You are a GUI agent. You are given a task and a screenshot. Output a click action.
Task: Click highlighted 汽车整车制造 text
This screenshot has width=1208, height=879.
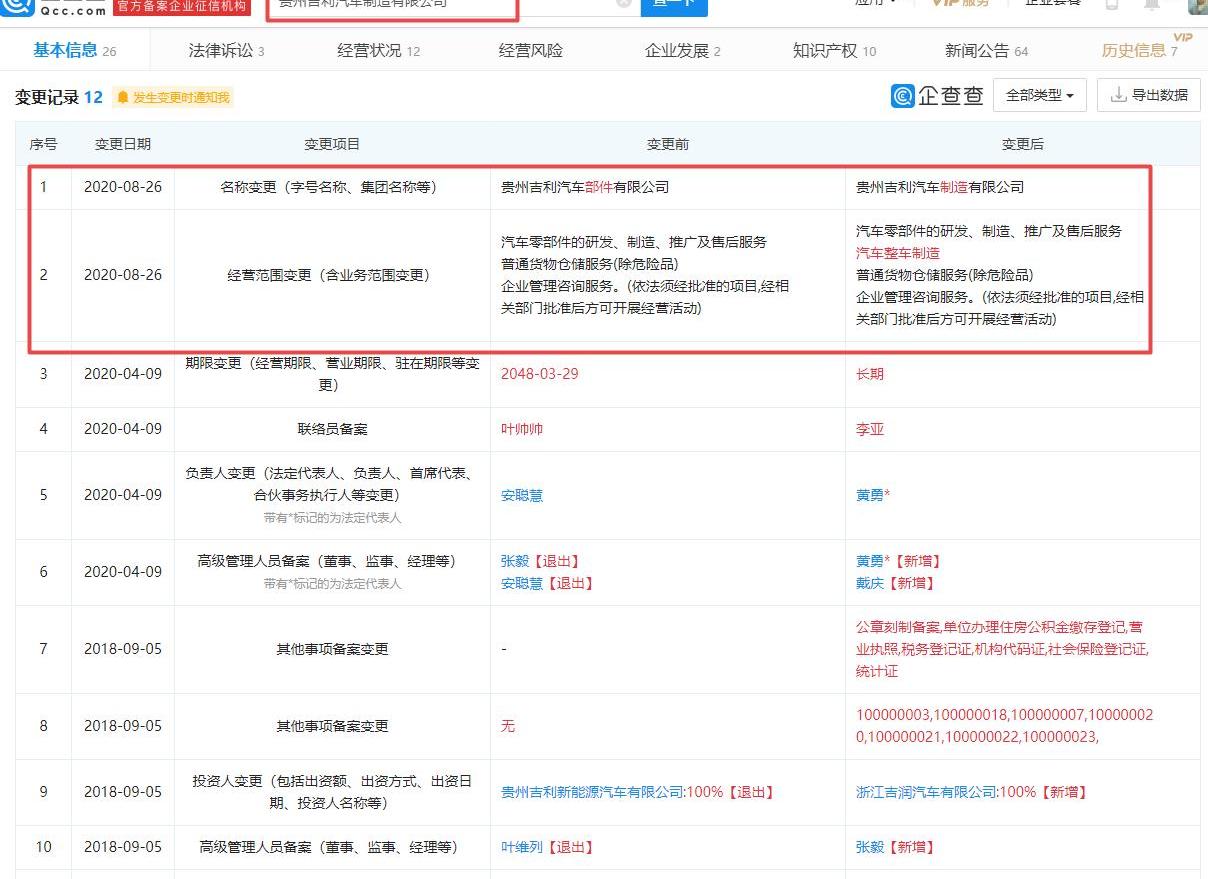pyautogui.click(x=898, y=253)
